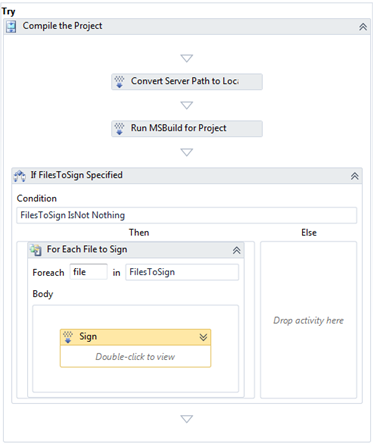Click the insertion arrow above Convert Server Path
The width and height of the screenshot is (373, 444).
click(x=187, y=58)
